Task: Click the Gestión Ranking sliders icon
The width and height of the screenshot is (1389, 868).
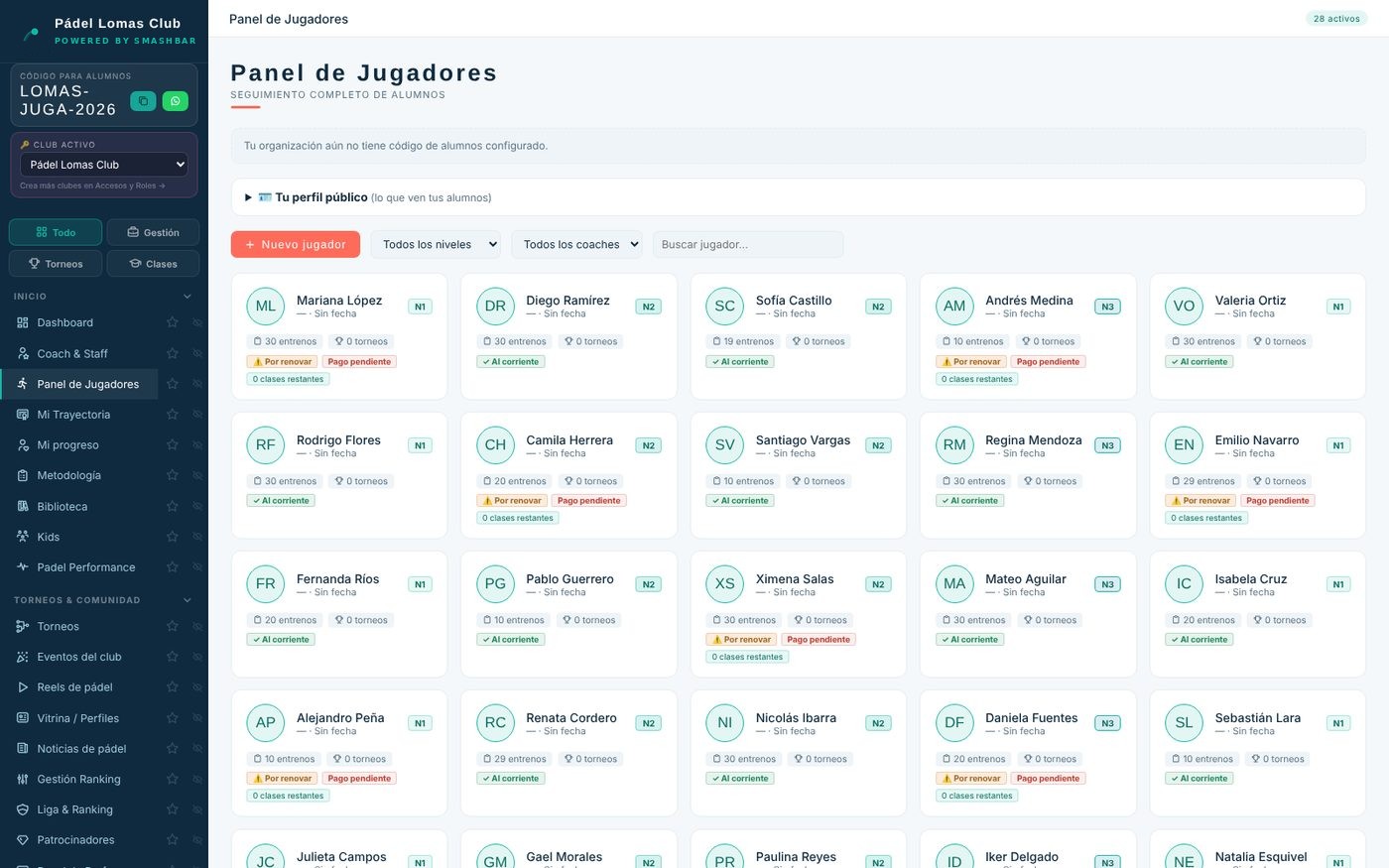Action: [x=23, y=779]
